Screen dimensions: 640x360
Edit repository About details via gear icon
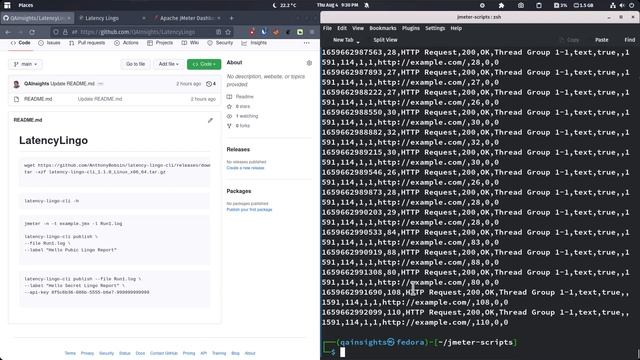coord(309,63)
